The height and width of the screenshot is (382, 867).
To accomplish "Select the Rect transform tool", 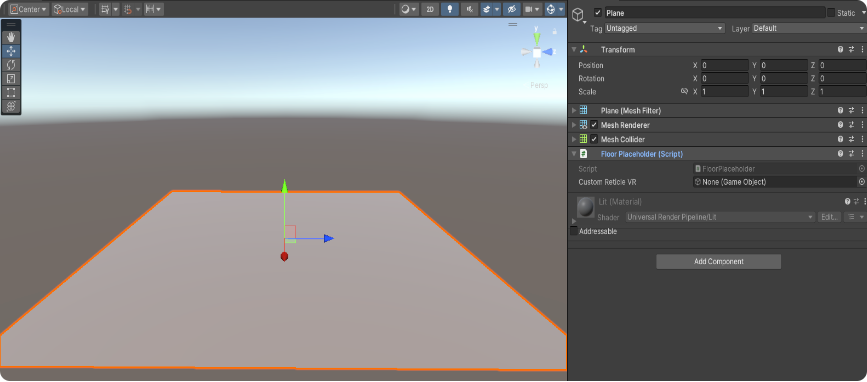I will click(x=11, y=92).
